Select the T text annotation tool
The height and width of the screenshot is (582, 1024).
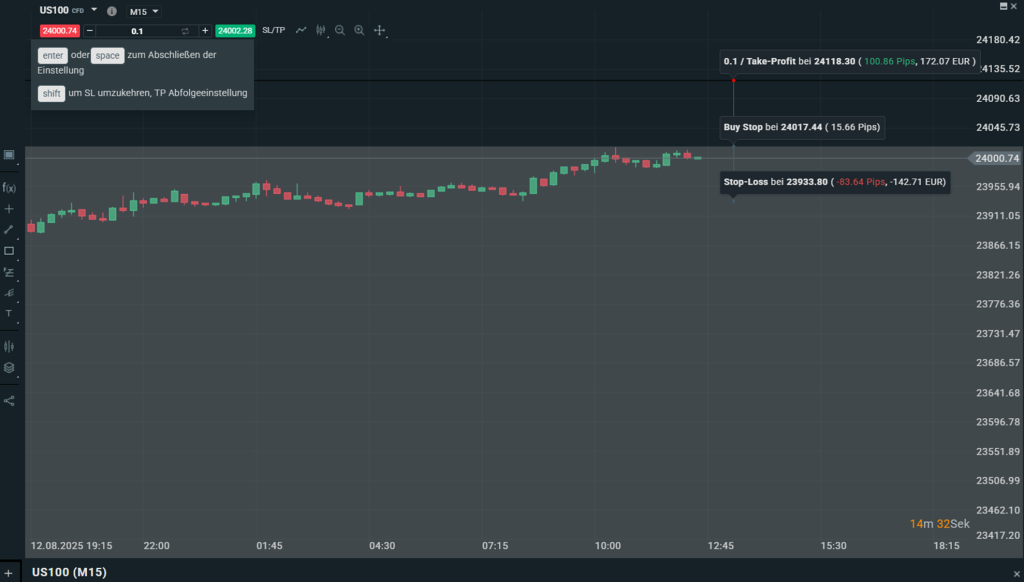click(9, 314)
